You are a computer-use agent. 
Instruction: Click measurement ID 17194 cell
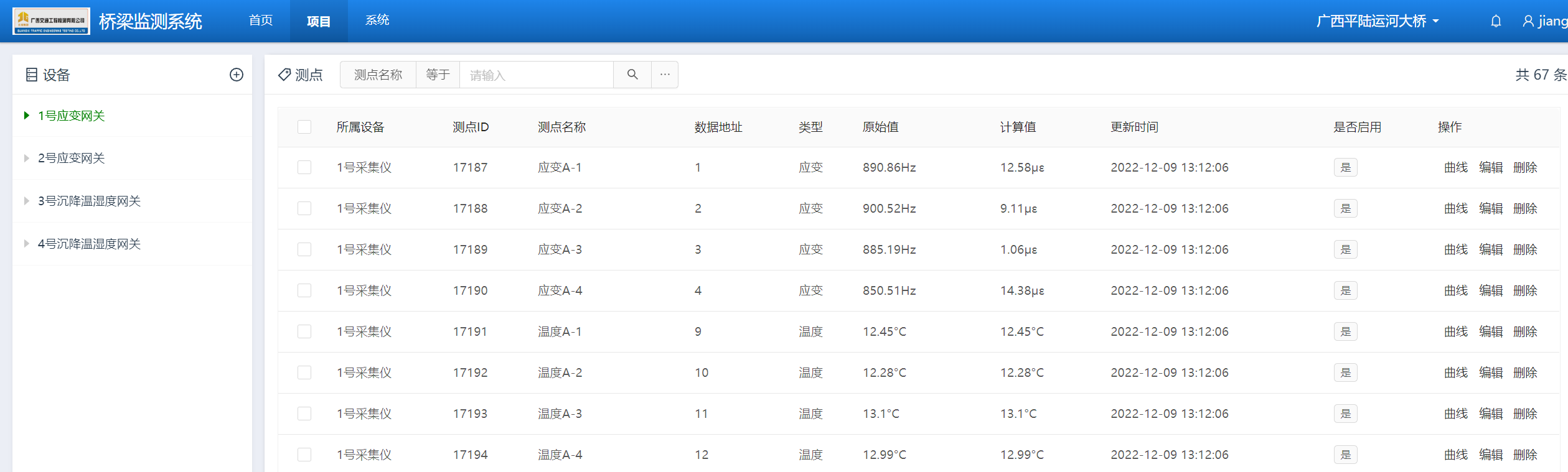click(470, 455)
